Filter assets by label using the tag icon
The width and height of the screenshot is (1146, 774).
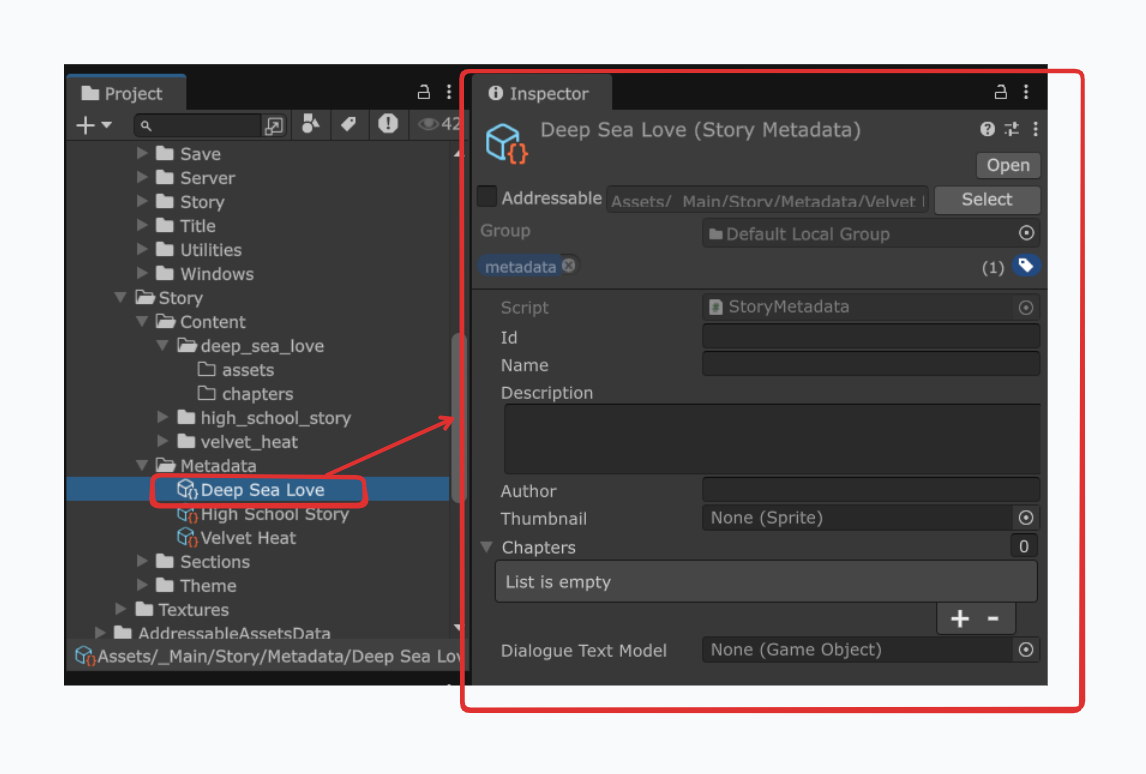351,124
